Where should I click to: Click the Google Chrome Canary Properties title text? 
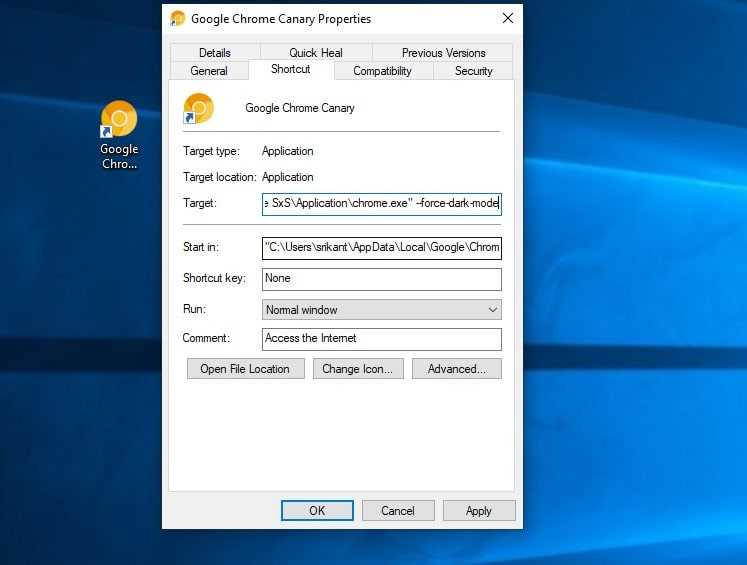[x=281, y=19]
